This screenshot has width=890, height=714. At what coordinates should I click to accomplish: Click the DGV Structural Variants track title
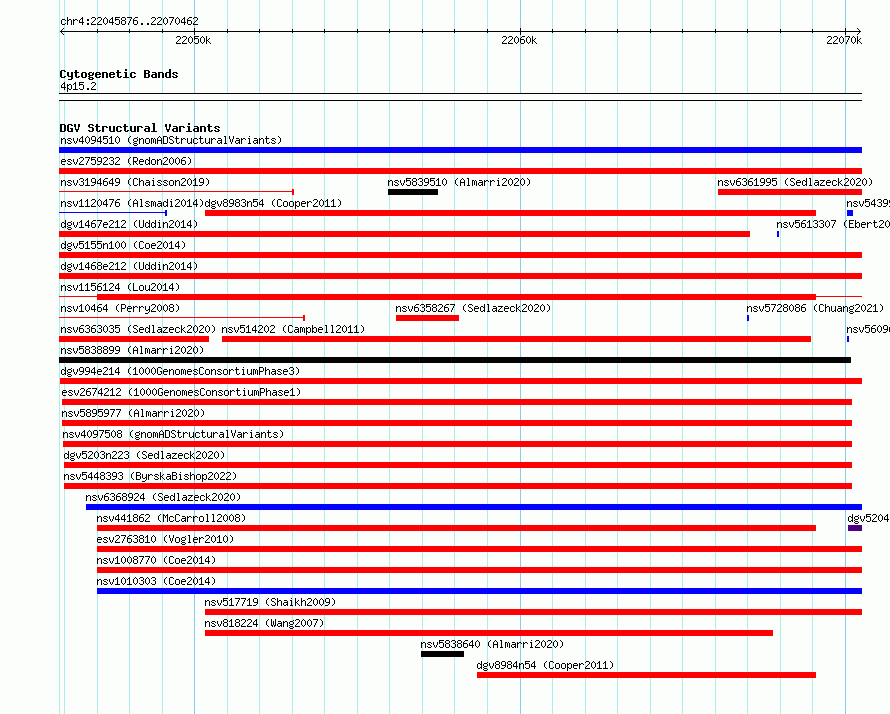coord(140,128)
